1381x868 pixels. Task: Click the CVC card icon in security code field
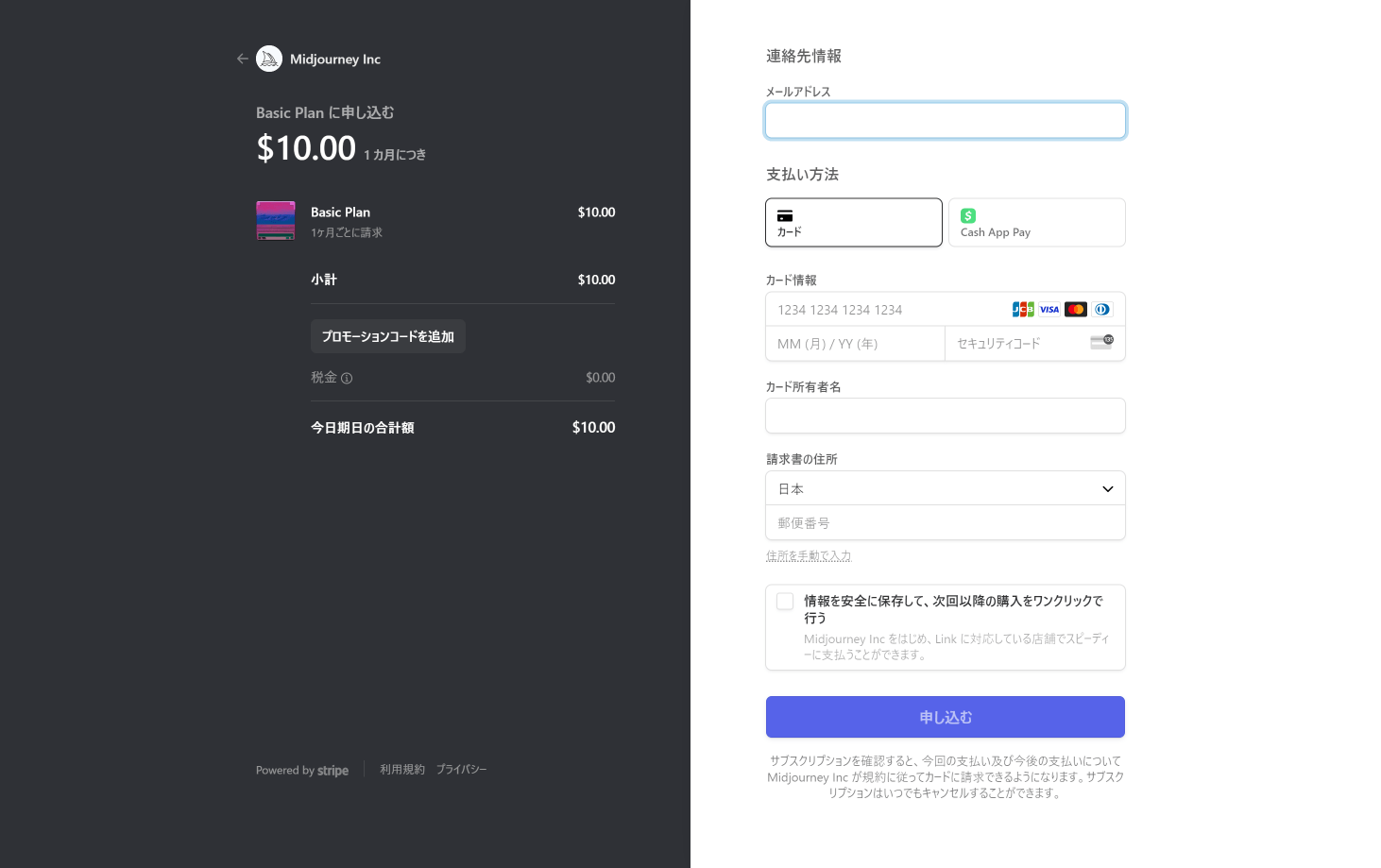coord(1101,342)
